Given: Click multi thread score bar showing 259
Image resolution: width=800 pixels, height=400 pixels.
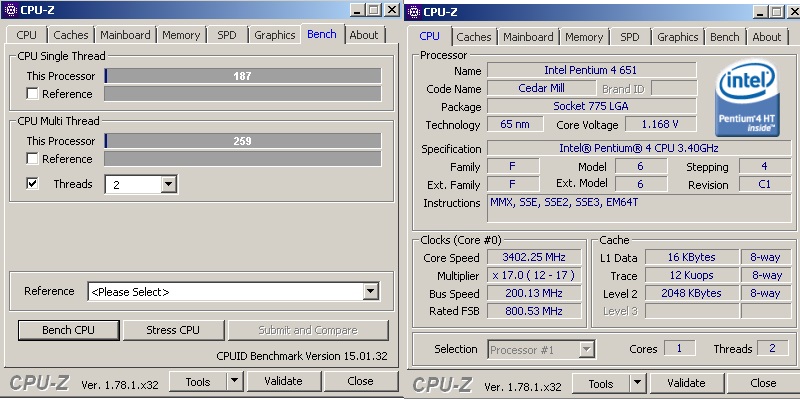Looking at the screenshot, I should 243,141.
